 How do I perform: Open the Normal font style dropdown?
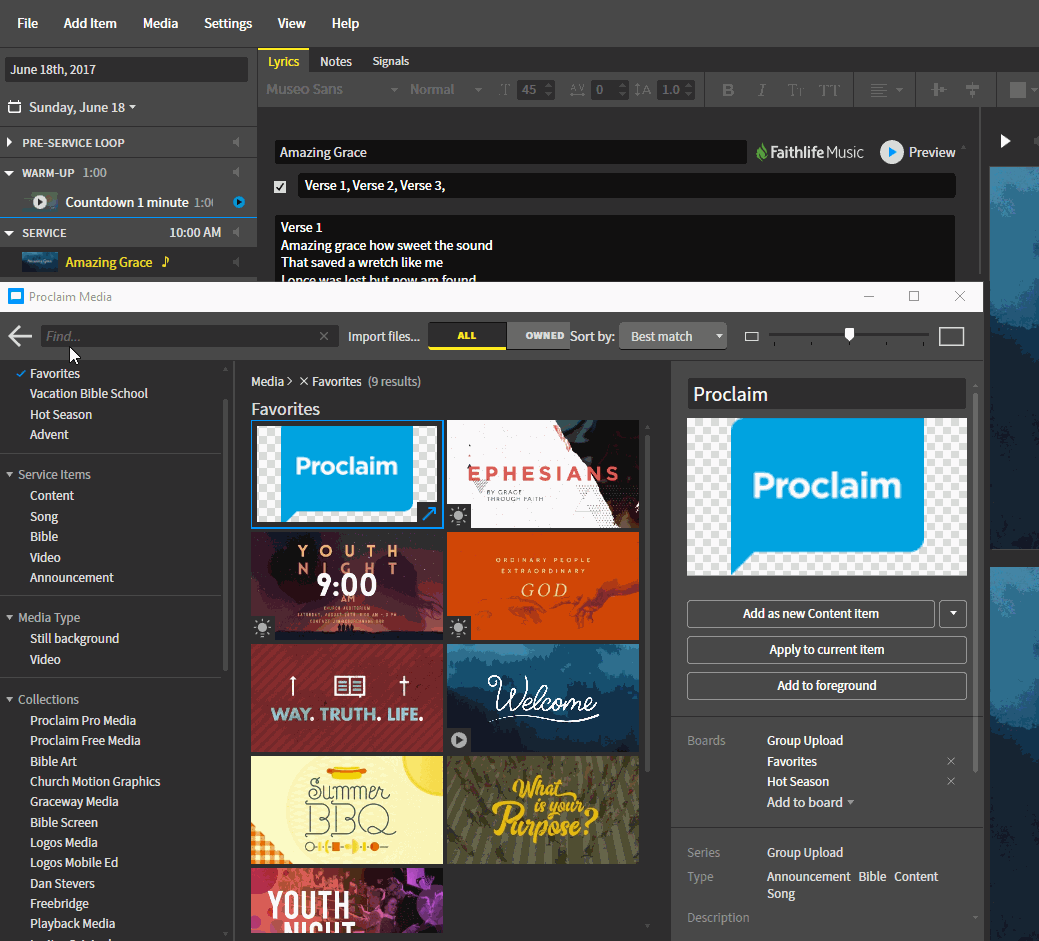tap(445, 89)
